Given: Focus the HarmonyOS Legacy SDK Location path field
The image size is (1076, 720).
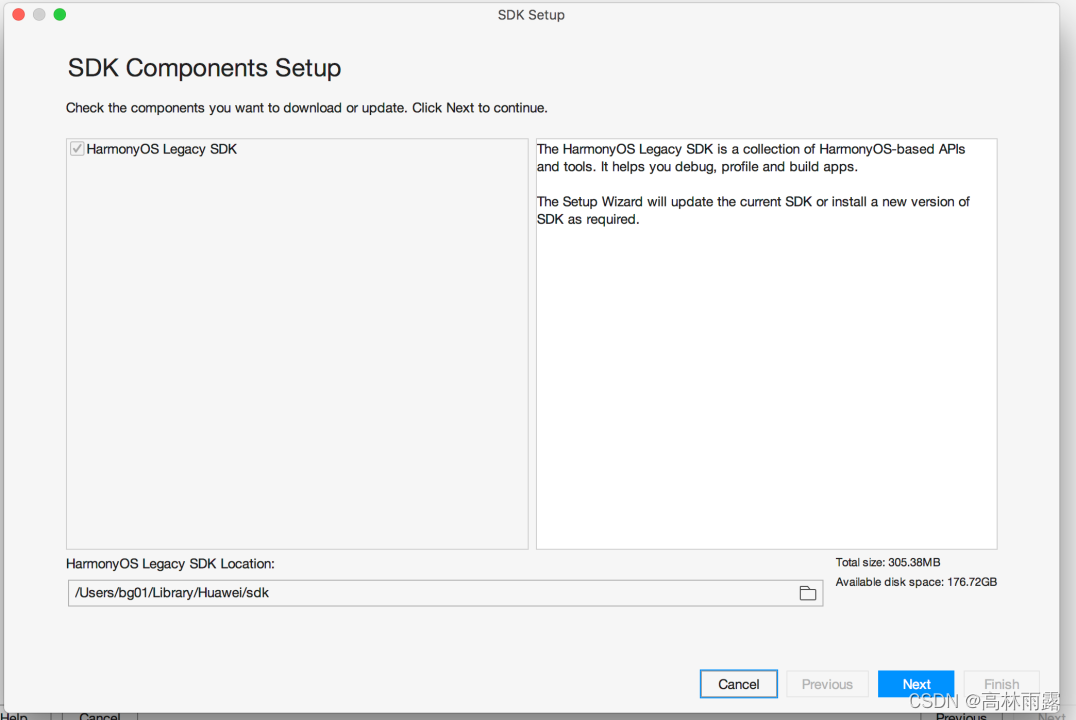Looking at the screenshot, I should 445,593.
